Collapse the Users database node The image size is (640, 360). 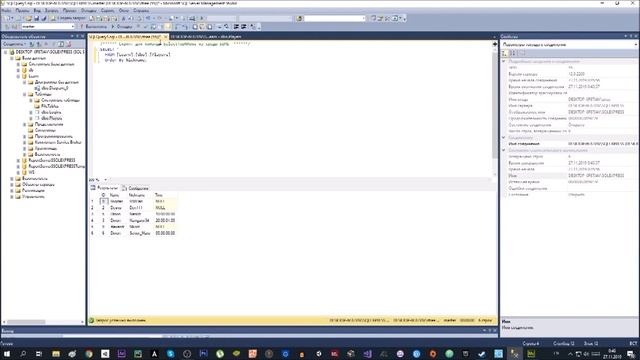click(x=18, y=76)
